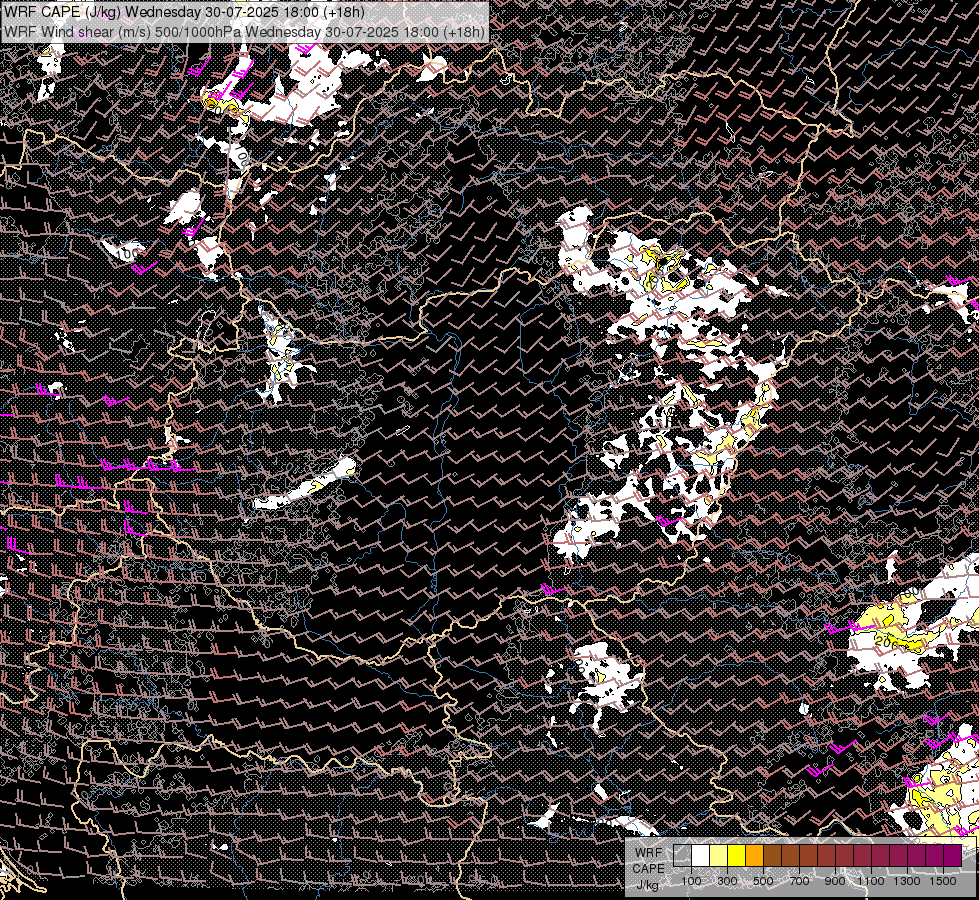Click the legend's "300" label
Screen dimensions: 979x900
(727, 881)
